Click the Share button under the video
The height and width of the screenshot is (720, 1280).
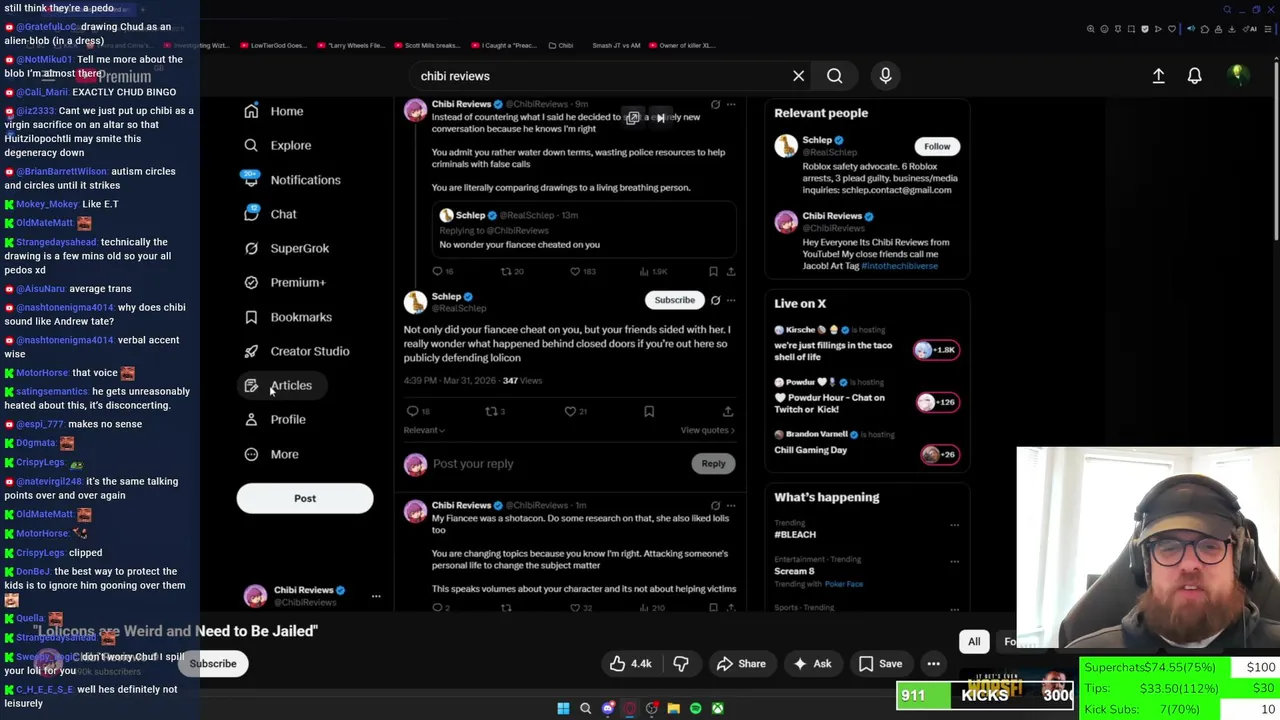pyautogui.click(x=741, y=663)
